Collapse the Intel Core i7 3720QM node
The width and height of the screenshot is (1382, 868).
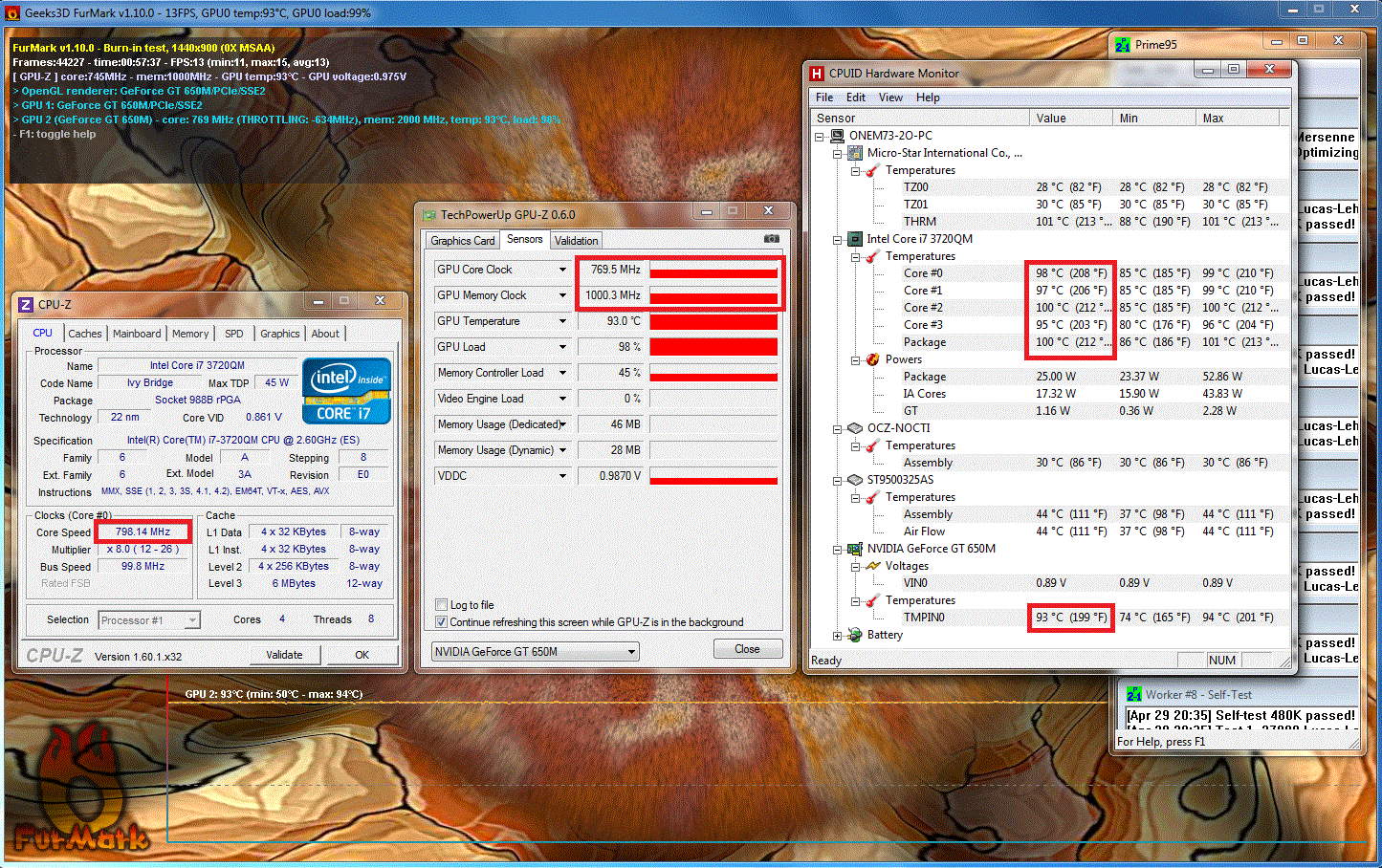(838, 240)
